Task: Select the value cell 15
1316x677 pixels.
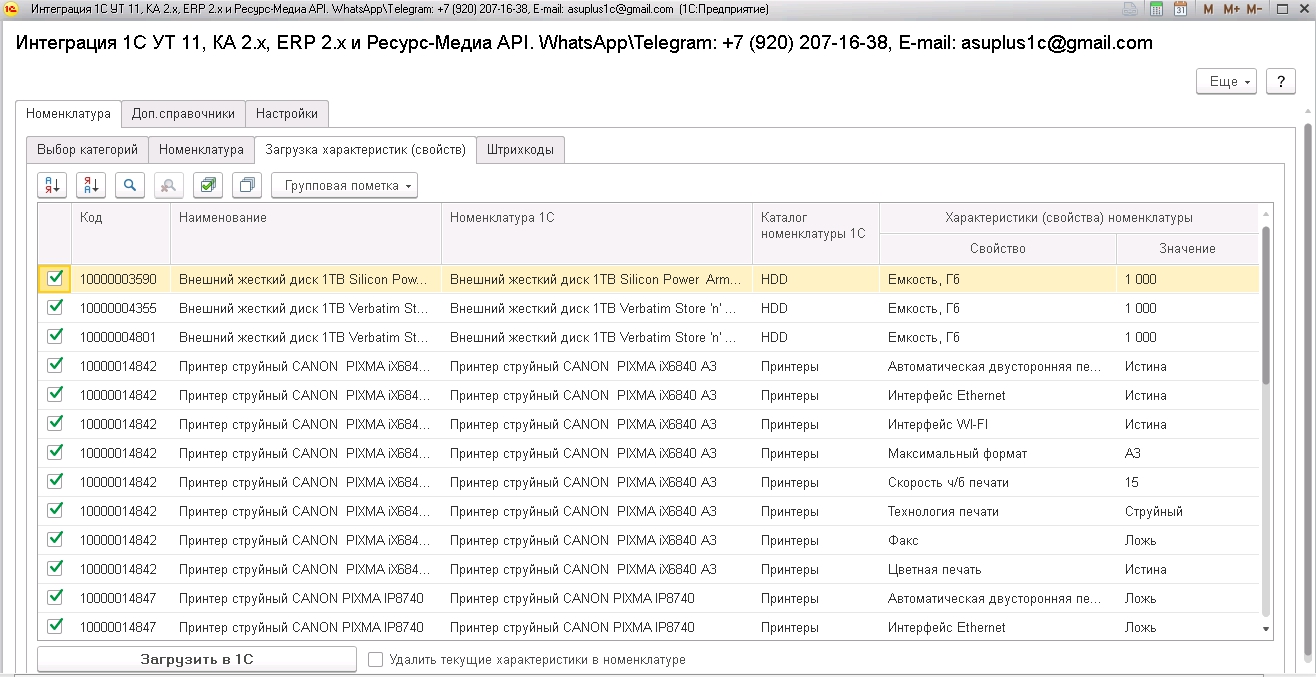Action: (x=1187, y=482)
